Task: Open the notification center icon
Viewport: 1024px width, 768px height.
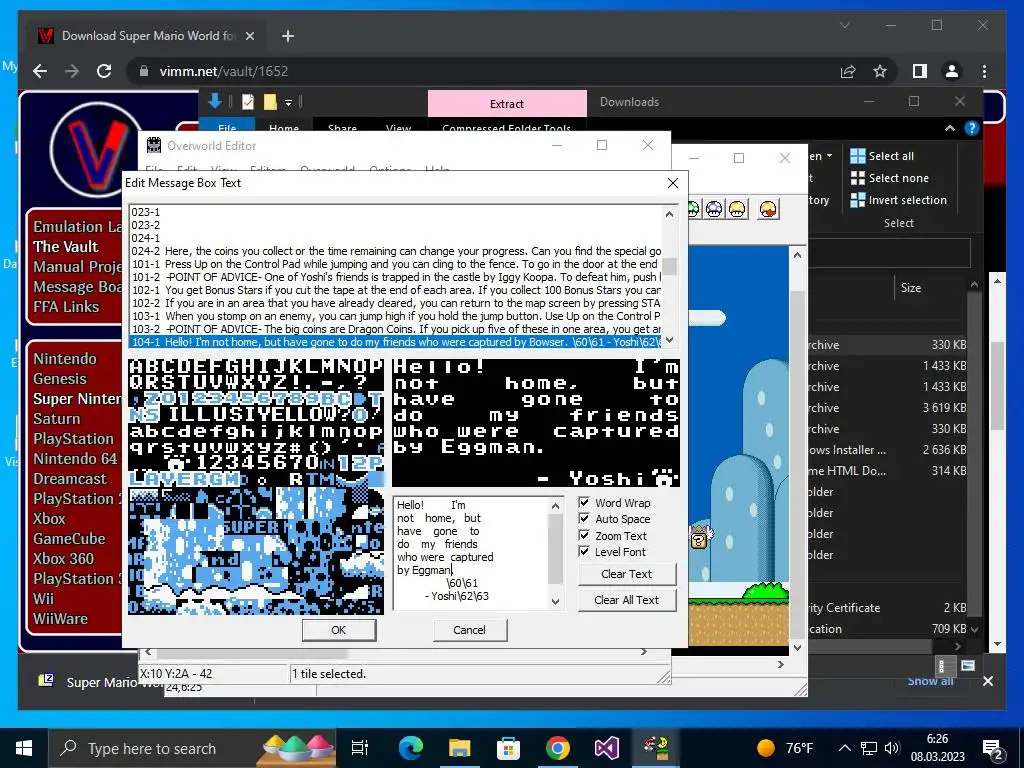Action: [x=993, y=748]
